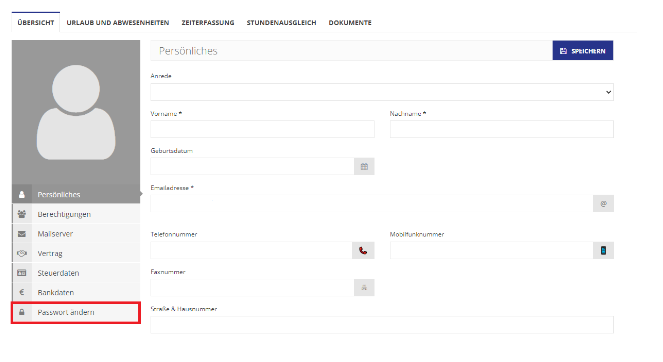Viewport: 663px width, 362px height.
Task: Click the lock icon next to Passwort ändern
Action: pyautogui.click(x=22, y=312)
